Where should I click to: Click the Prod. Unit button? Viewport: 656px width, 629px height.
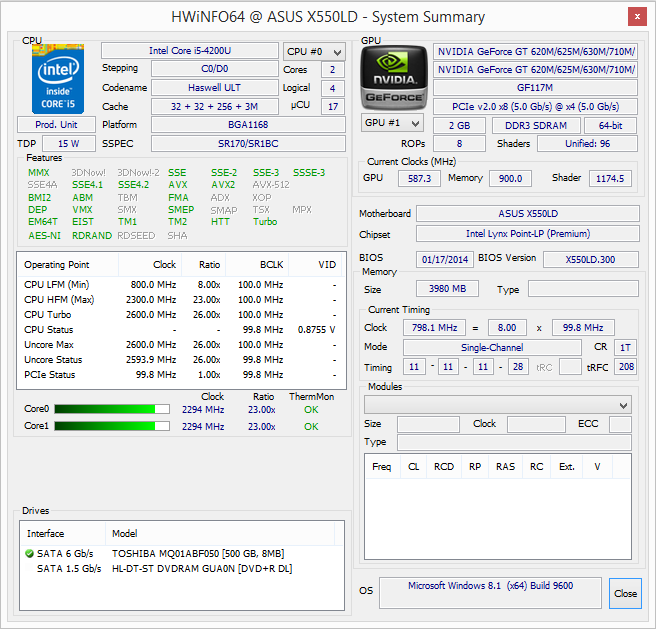(x=56, y=125)
